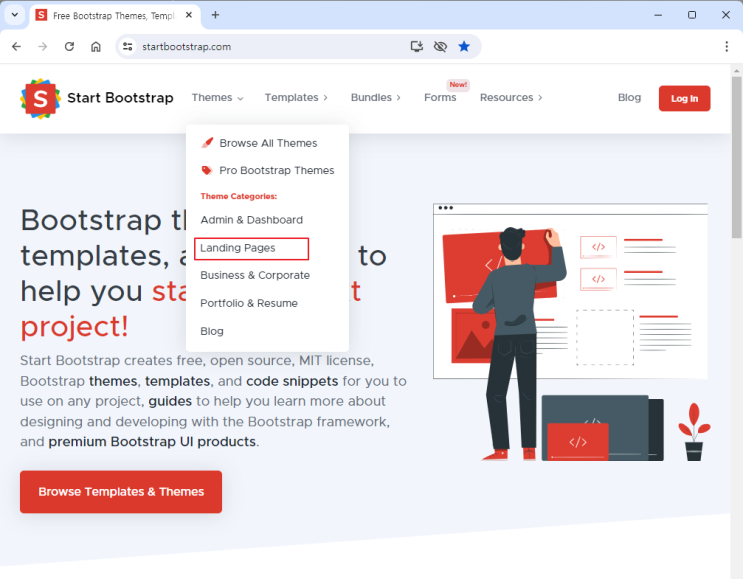Choose Blog in Theme Categories dropdown
743x579 pixels.
(212, 331)
